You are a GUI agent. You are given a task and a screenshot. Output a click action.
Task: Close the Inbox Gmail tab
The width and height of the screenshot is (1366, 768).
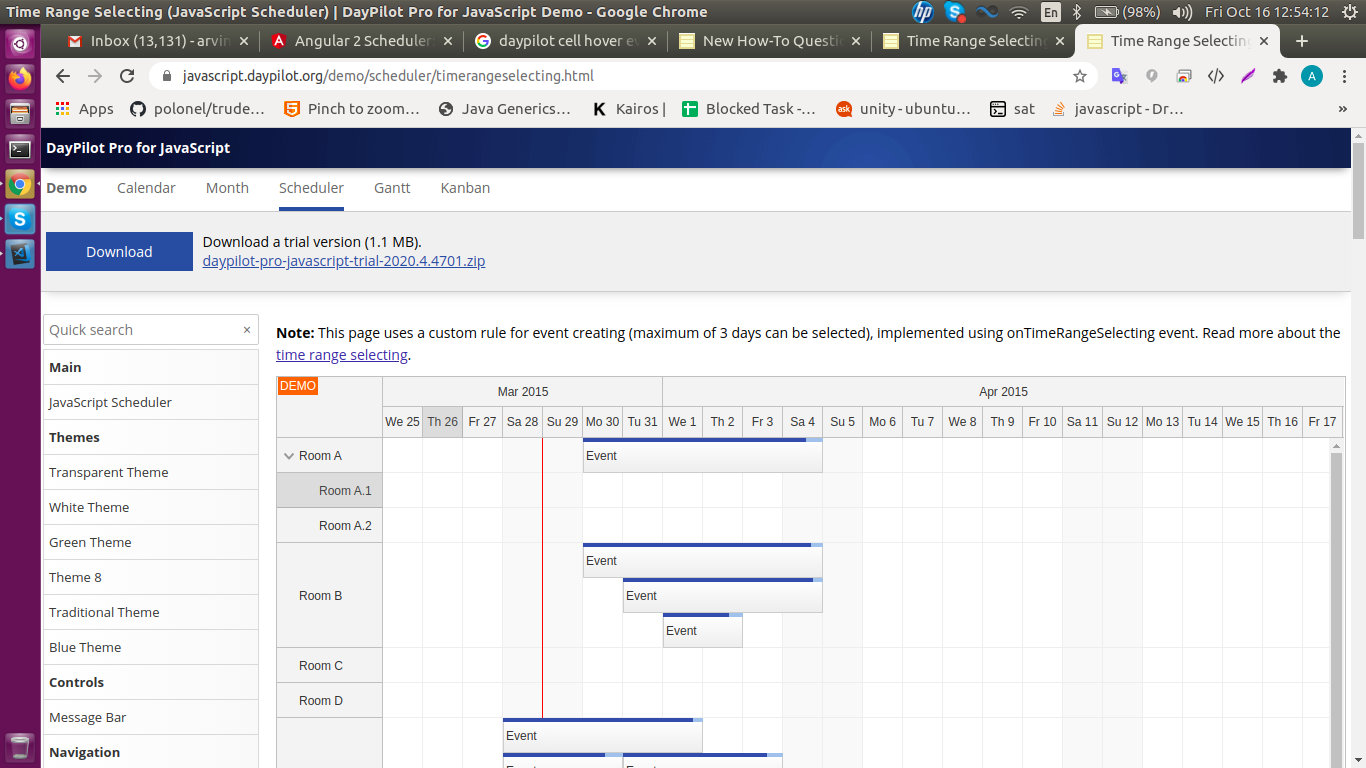click(244, 41)
